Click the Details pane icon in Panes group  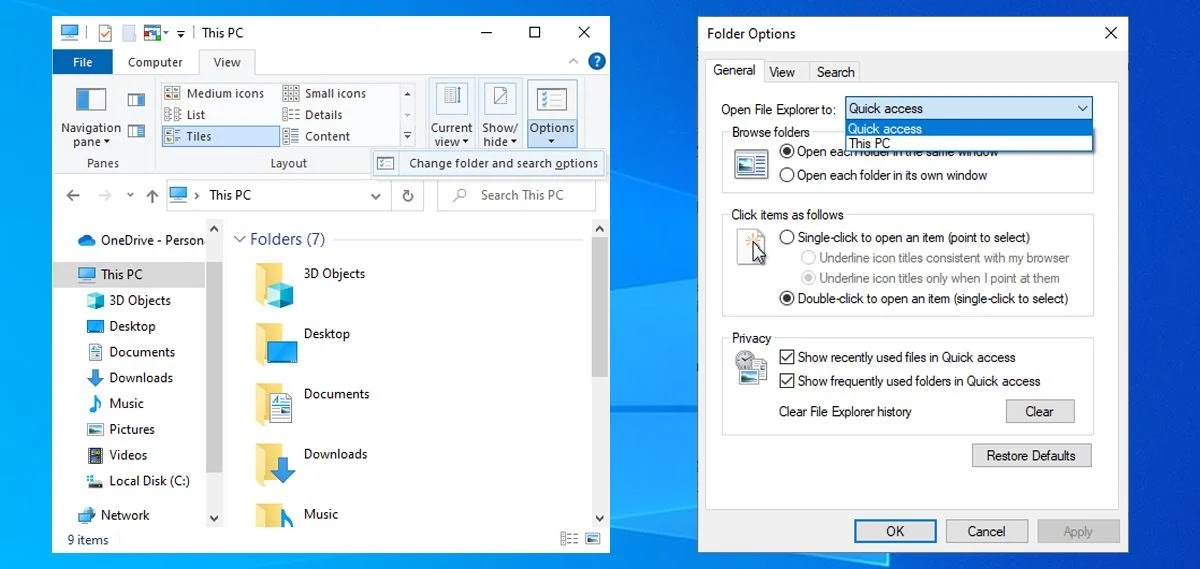(136, 131)
